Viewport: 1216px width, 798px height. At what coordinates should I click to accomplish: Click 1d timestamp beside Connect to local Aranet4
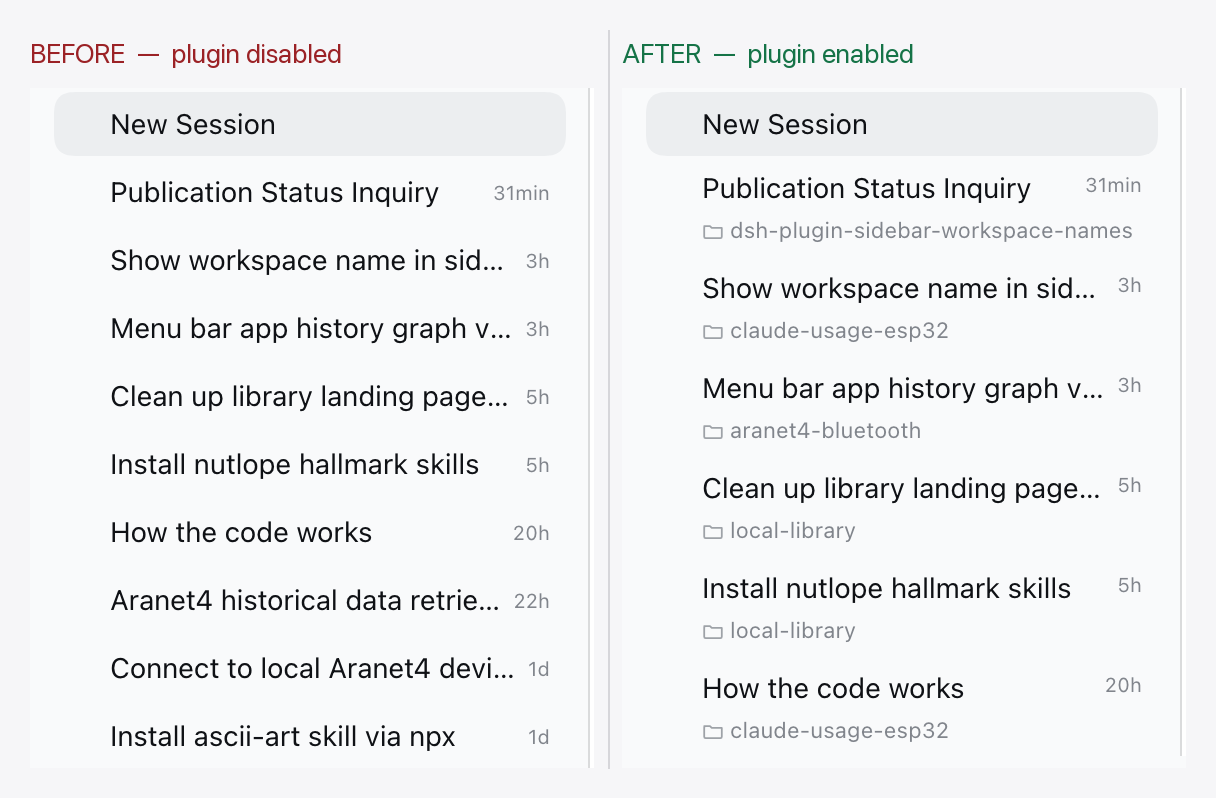point(538,669)
